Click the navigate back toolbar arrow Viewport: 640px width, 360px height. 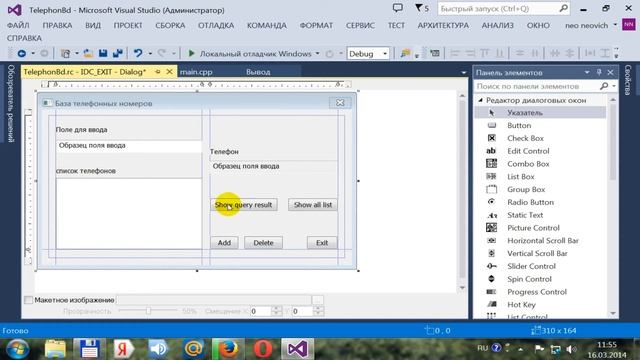click(22, 53)
